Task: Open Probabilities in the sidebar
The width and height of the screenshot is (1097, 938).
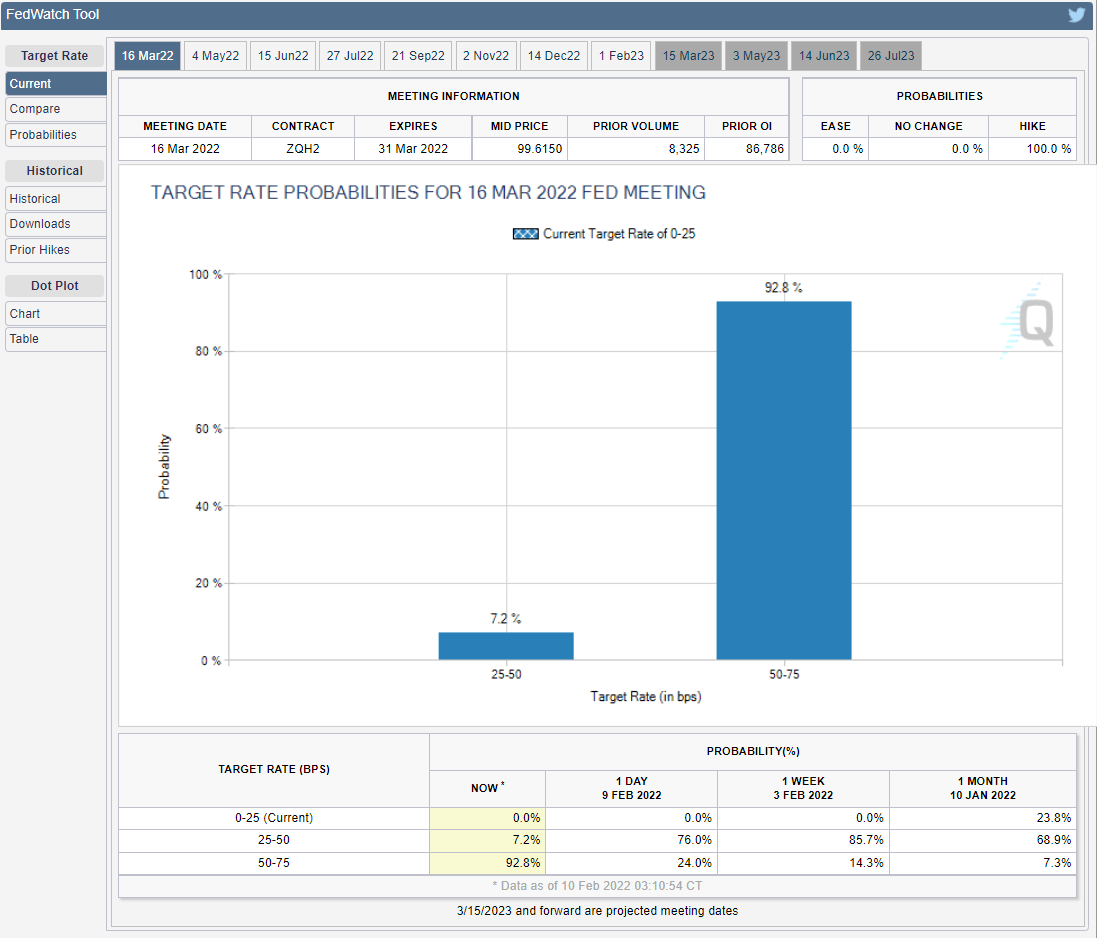Action: pyautogui.click(x=55, y=135)
